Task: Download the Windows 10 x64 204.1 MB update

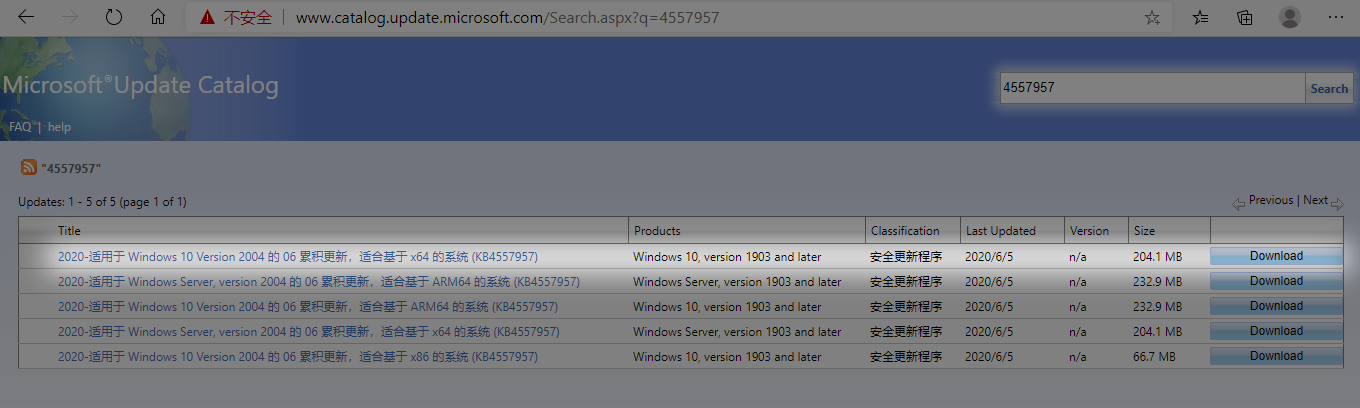Action: (1276, 256)
